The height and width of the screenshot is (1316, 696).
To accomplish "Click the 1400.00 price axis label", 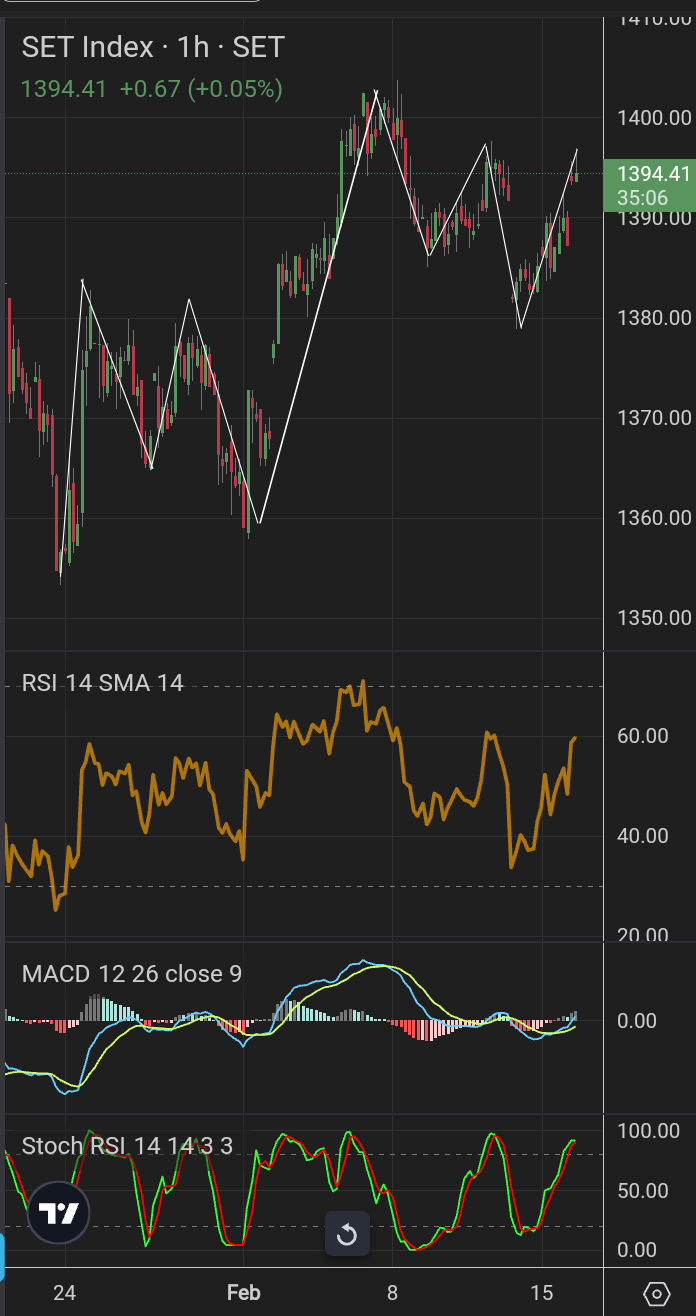I will pos(654,118).
